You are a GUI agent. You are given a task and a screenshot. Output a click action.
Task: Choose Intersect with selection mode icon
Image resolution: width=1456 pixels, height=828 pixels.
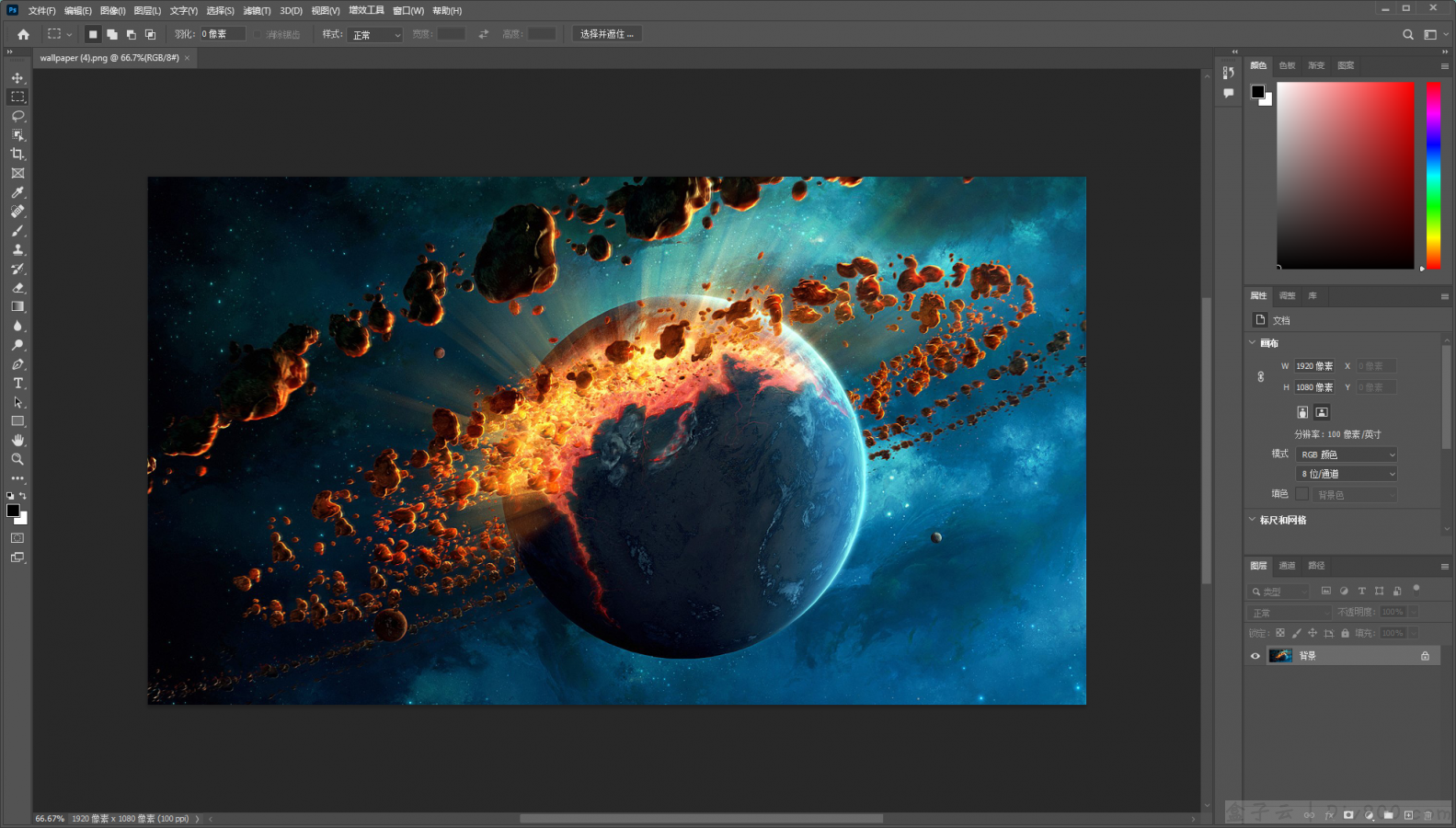(151, 34)
